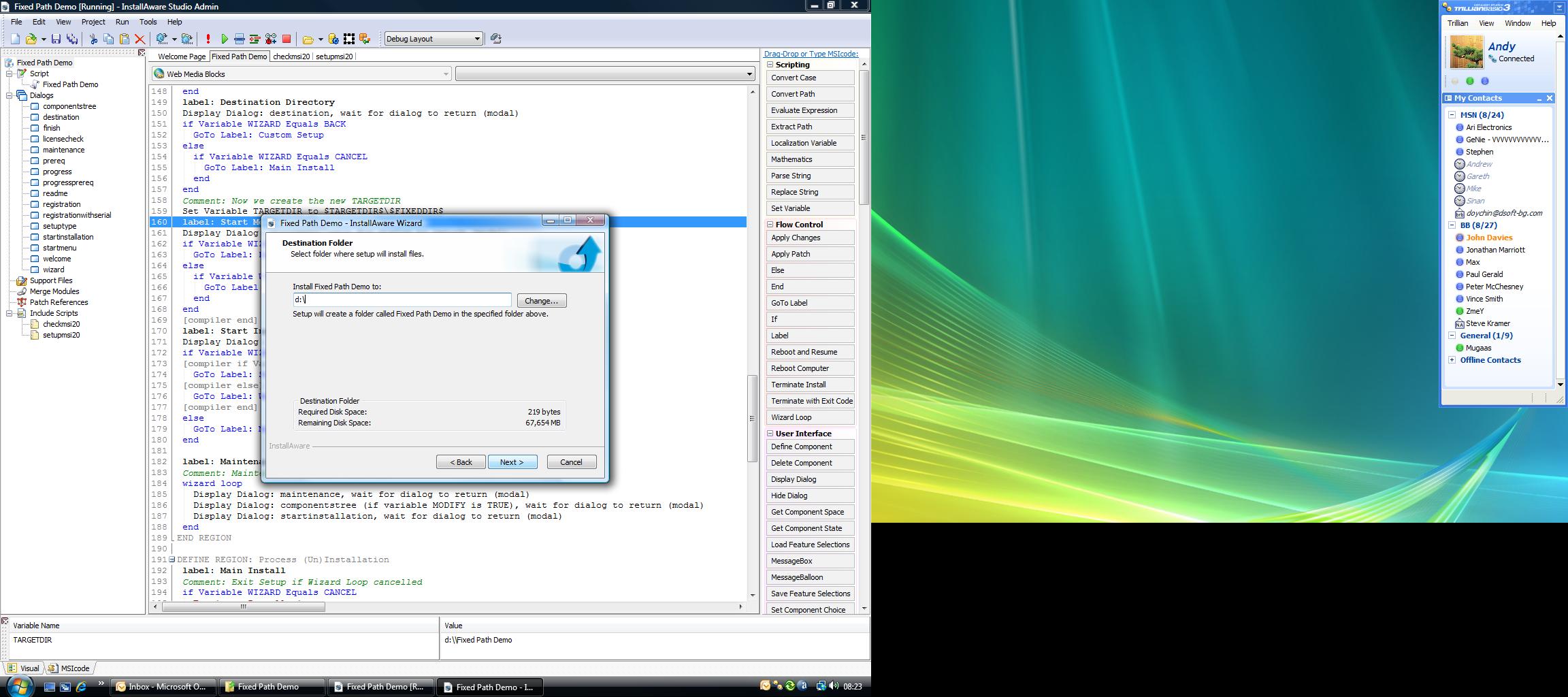Click the install path input field
Screen dimensions: 1568x697
(x=402, y=300)
